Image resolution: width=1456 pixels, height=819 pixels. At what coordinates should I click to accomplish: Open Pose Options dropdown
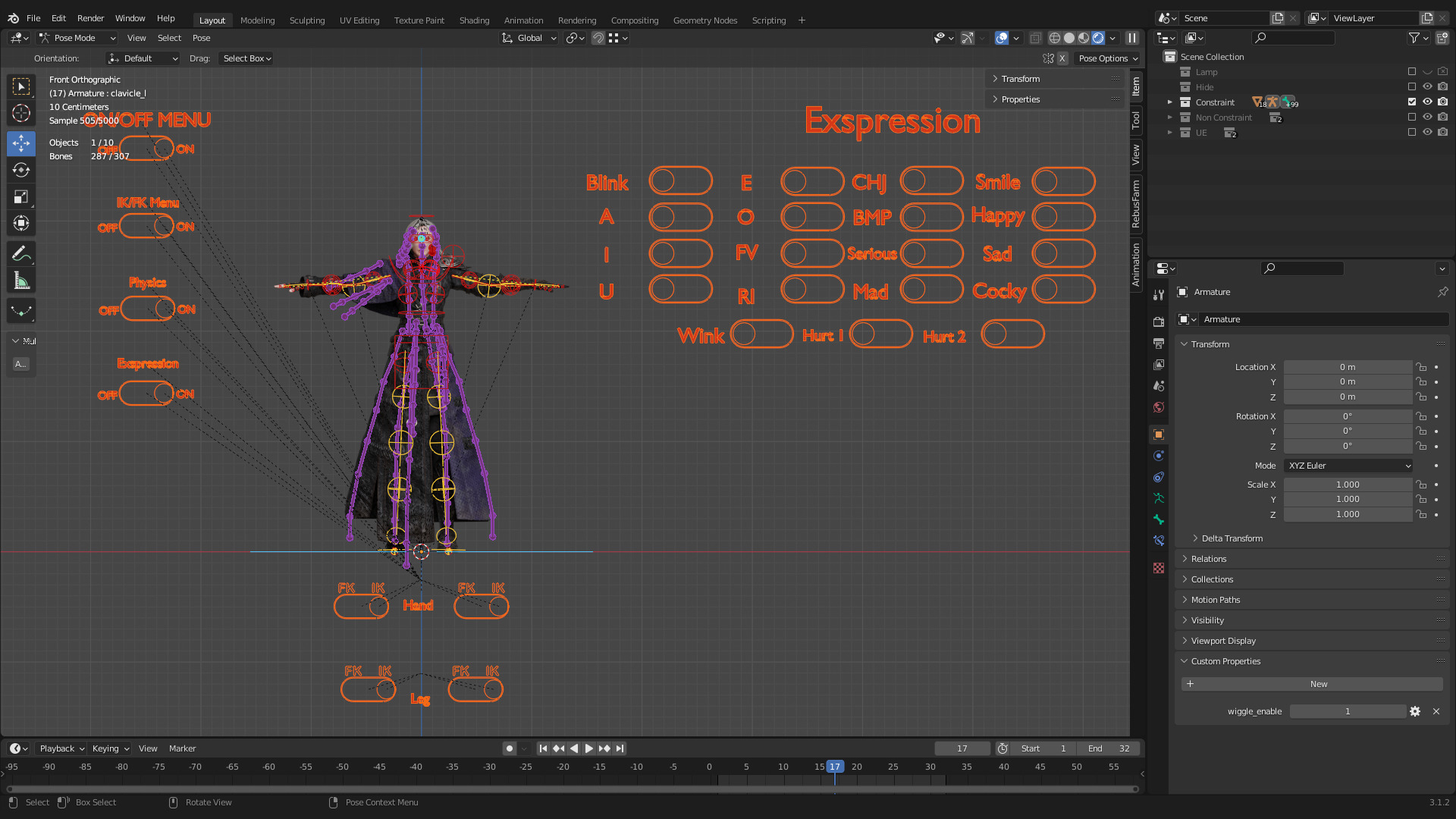1108,58
